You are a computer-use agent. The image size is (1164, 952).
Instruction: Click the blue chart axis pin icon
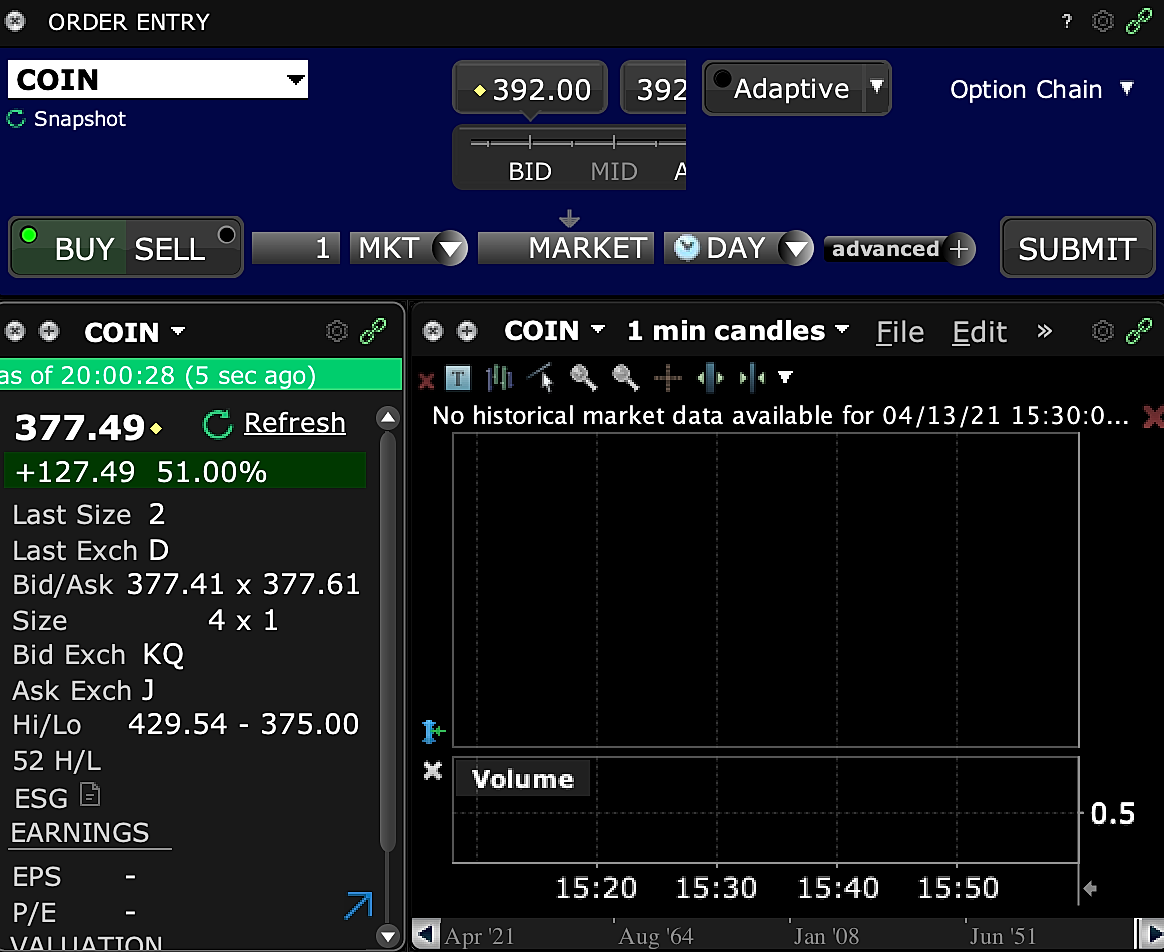pos(433,731)
